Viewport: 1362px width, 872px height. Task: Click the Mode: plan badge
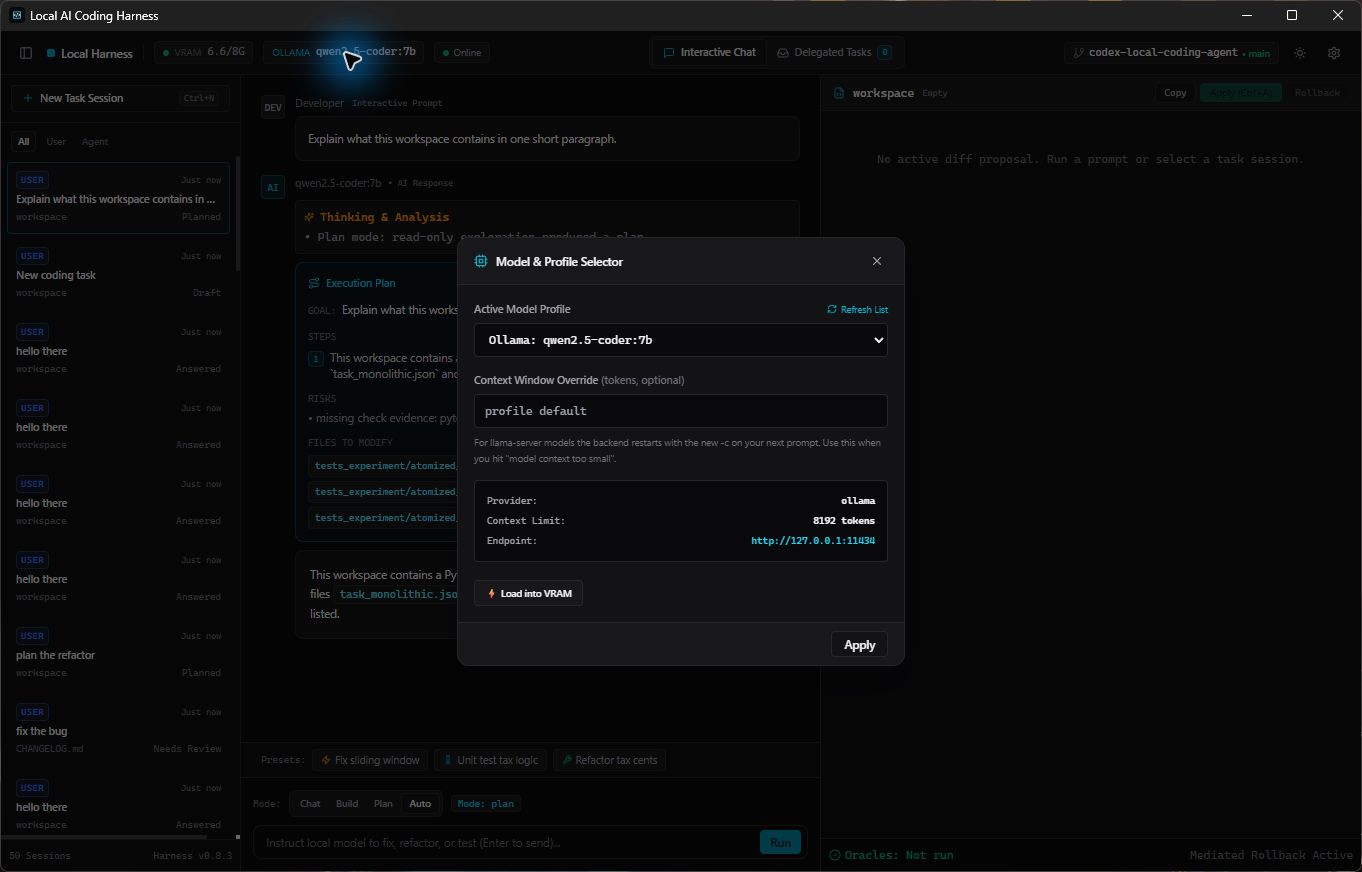pos(486,804)
